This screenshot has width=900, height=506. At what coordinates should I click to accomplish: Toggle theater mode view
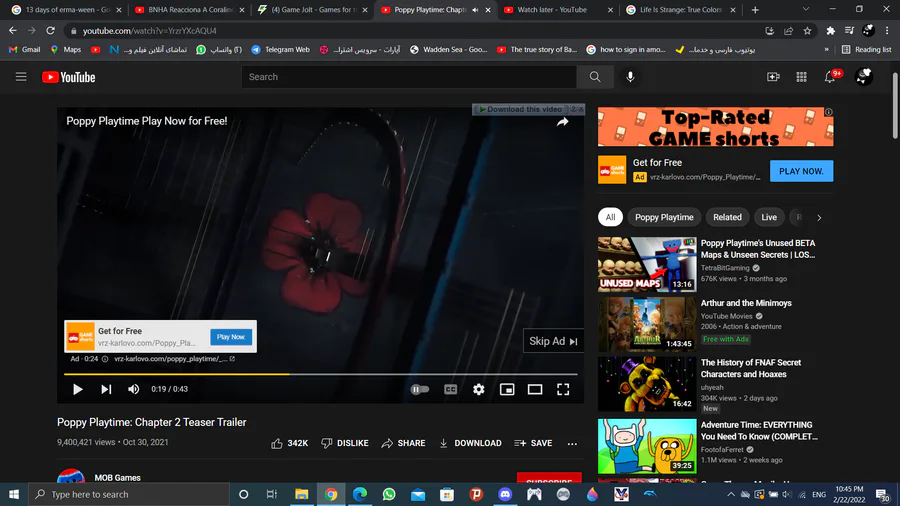535,390
